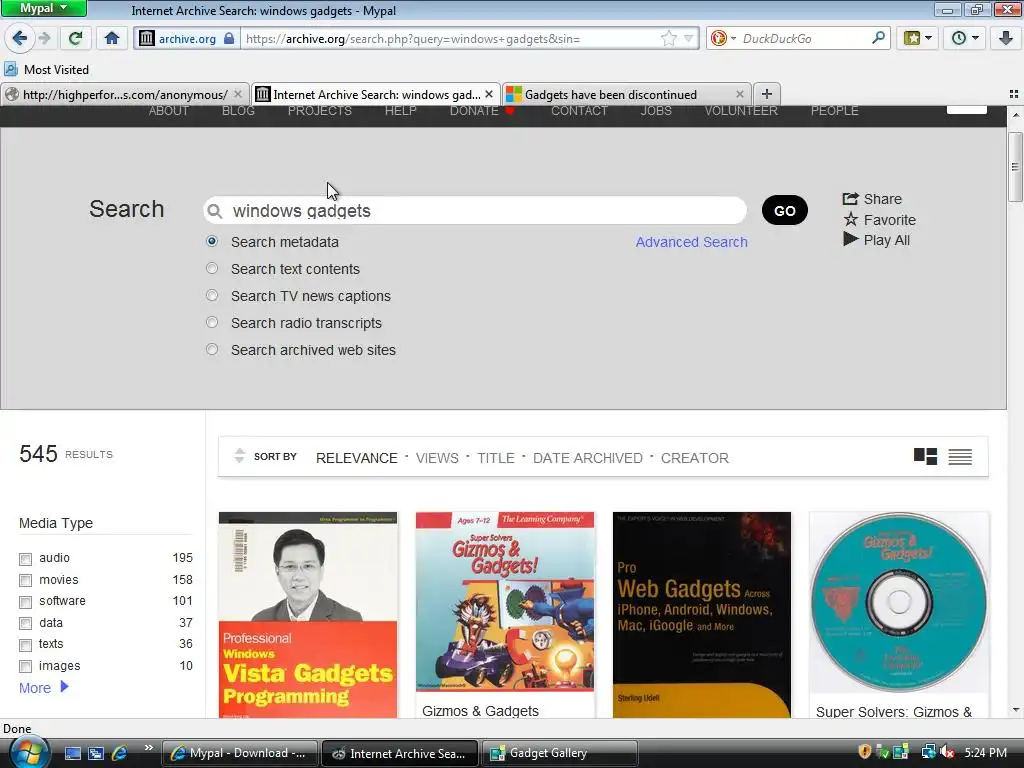Bookmark this page with the star icon
Screen dimensions: 1024x768
[x=669, y=39]
